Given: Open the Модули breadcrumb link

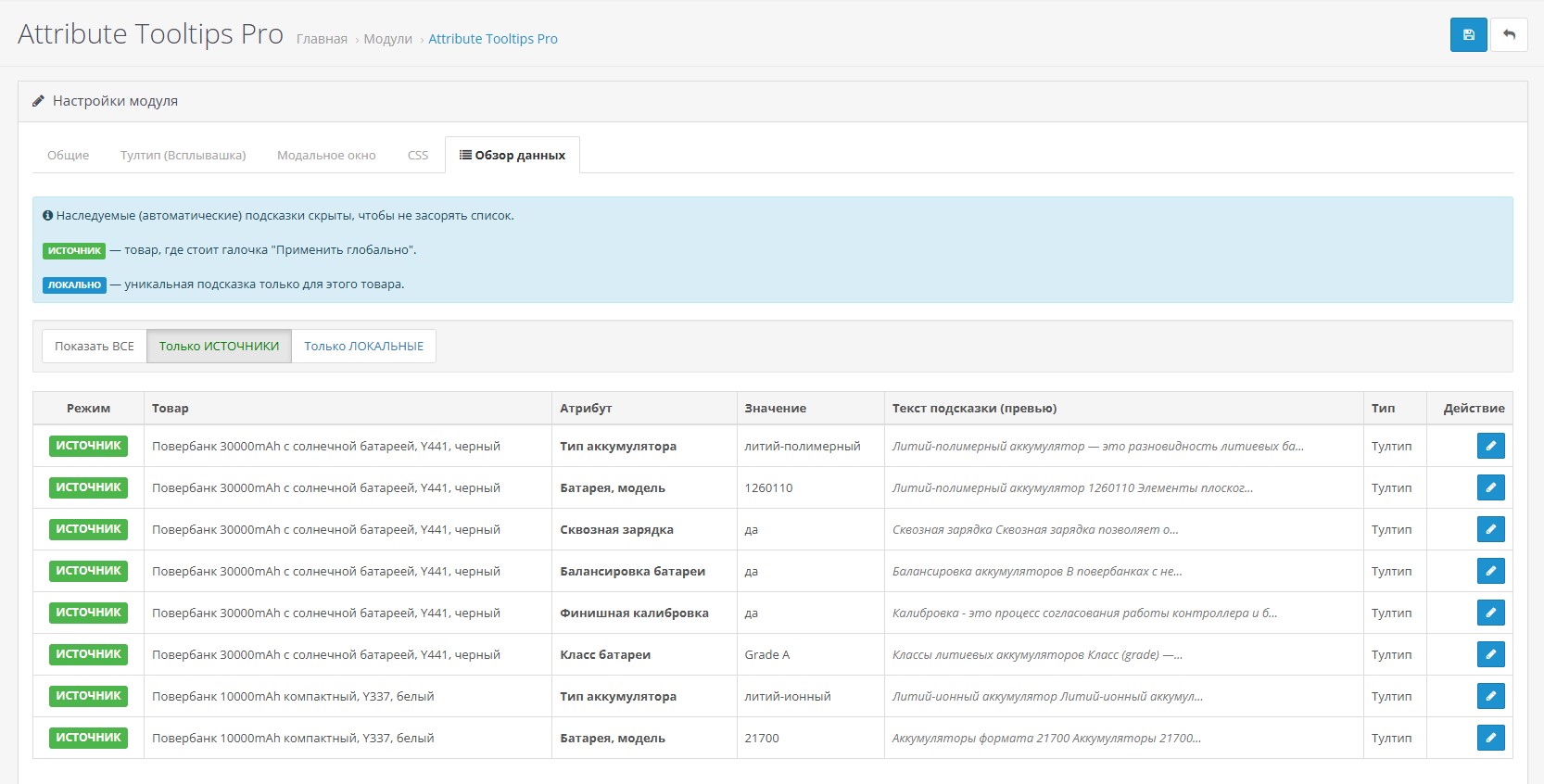Looking at the screenshot, I should coord(387,39).
